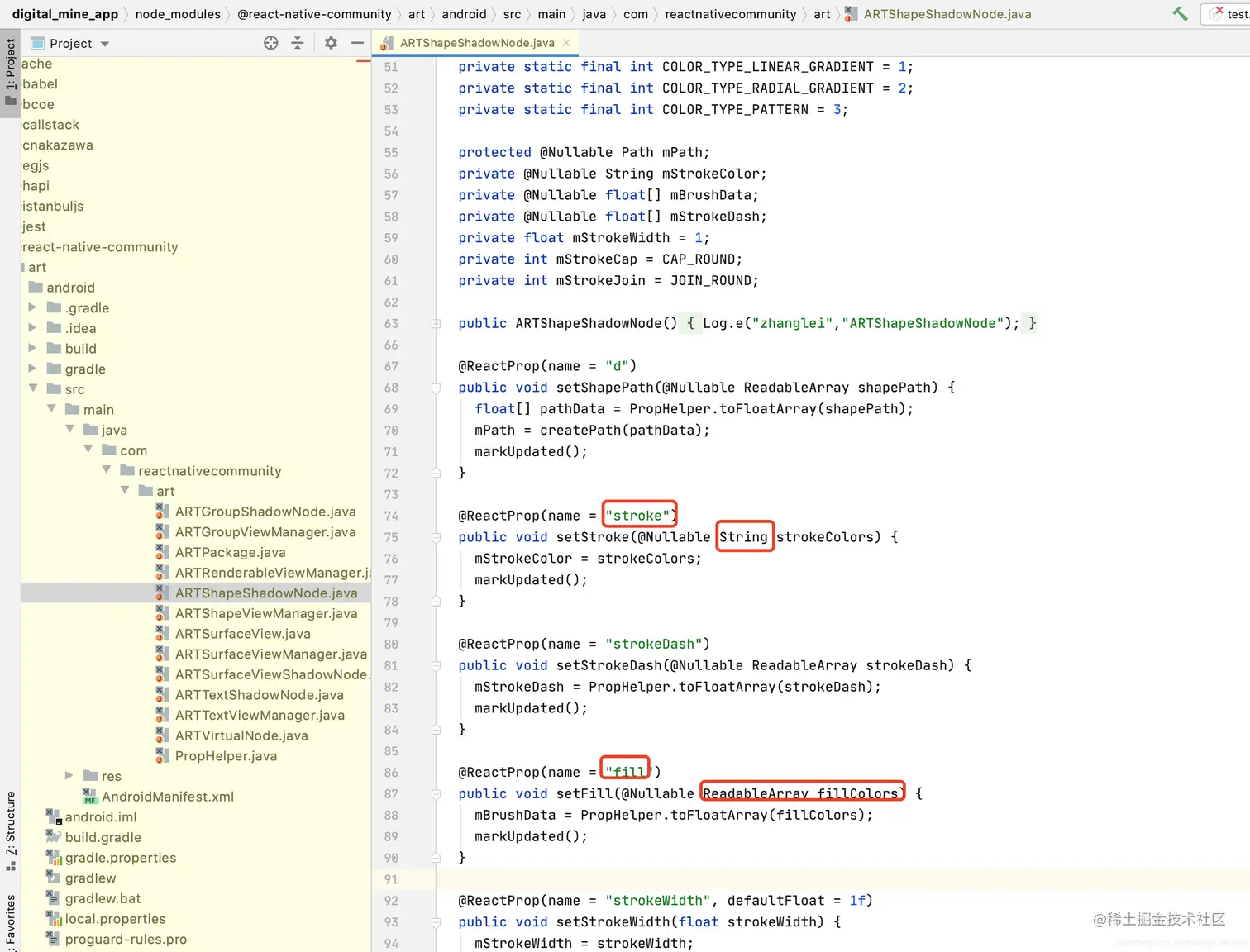
Task: Fold setShapePath method at line 68
Action: pos(436,388)
